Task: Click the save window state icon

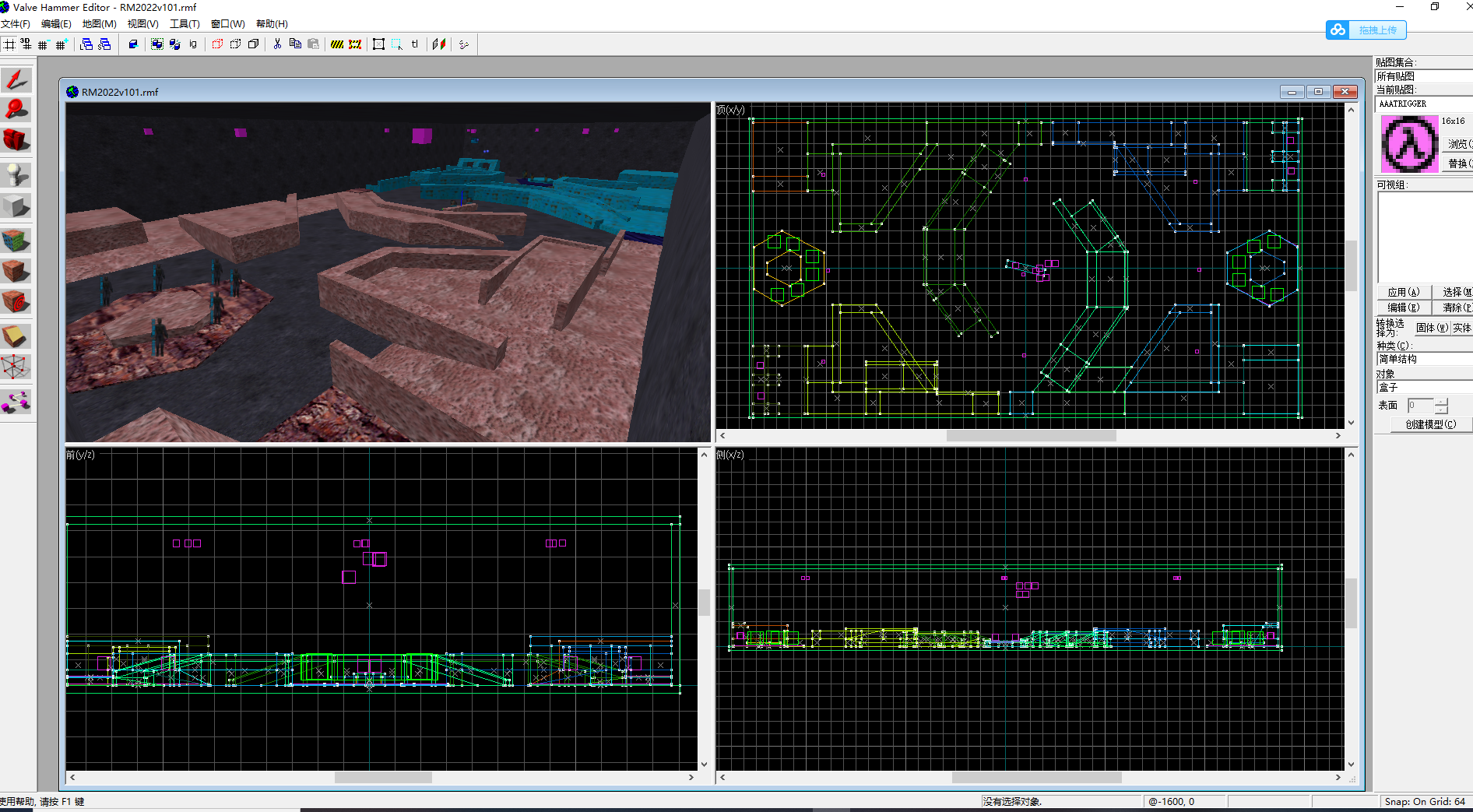Action: [x=104, y=44]
